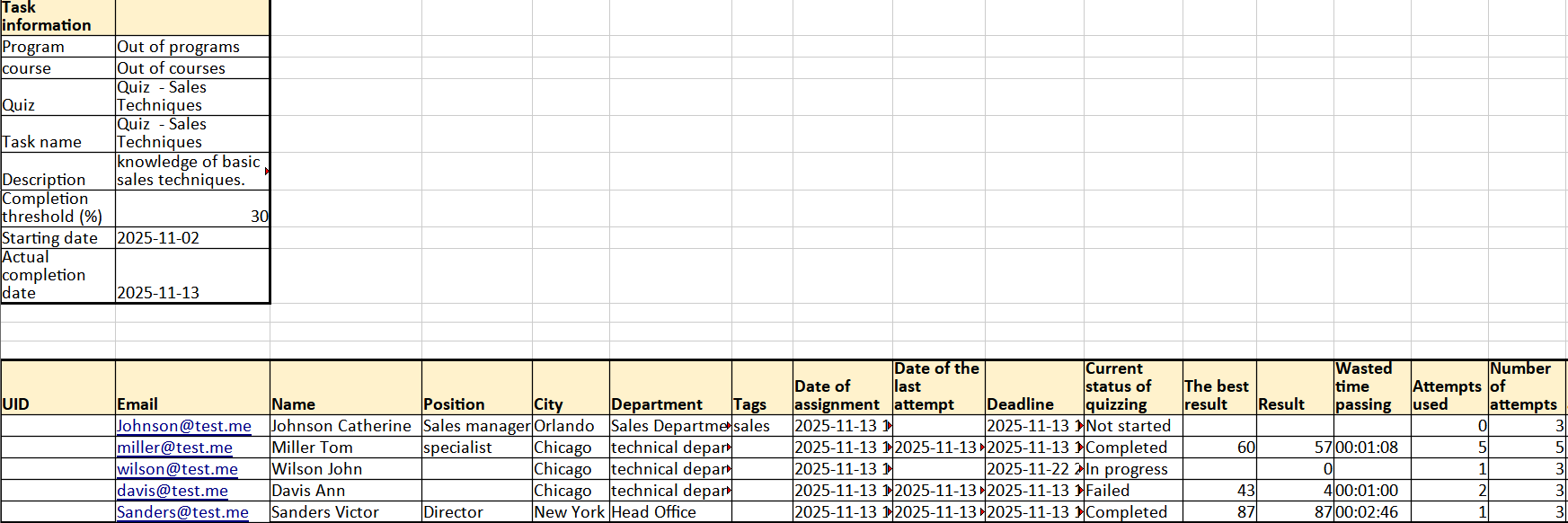Select the 'In progress' status cell
The height and width of the screenshot is (523, 1568).
click(x=1127, y=469)
